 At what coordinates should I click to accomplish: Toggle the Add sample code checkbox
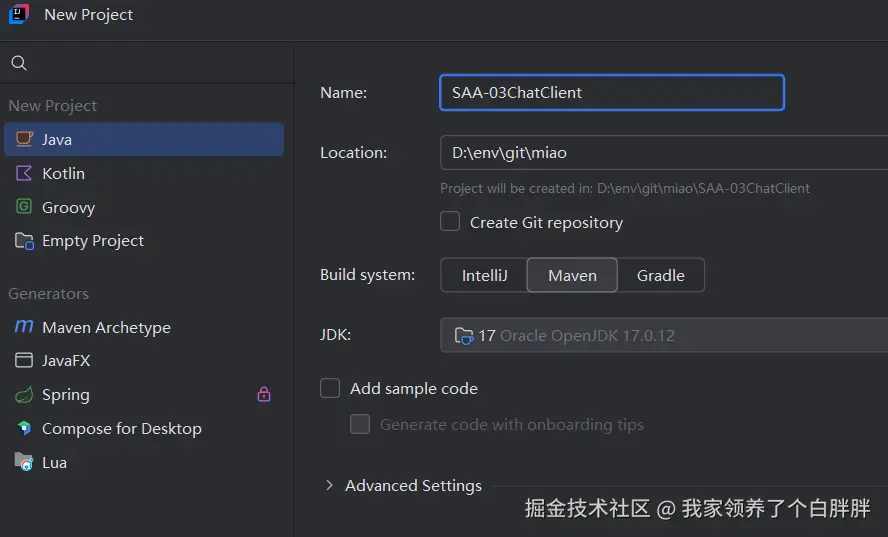pos(330,388)
